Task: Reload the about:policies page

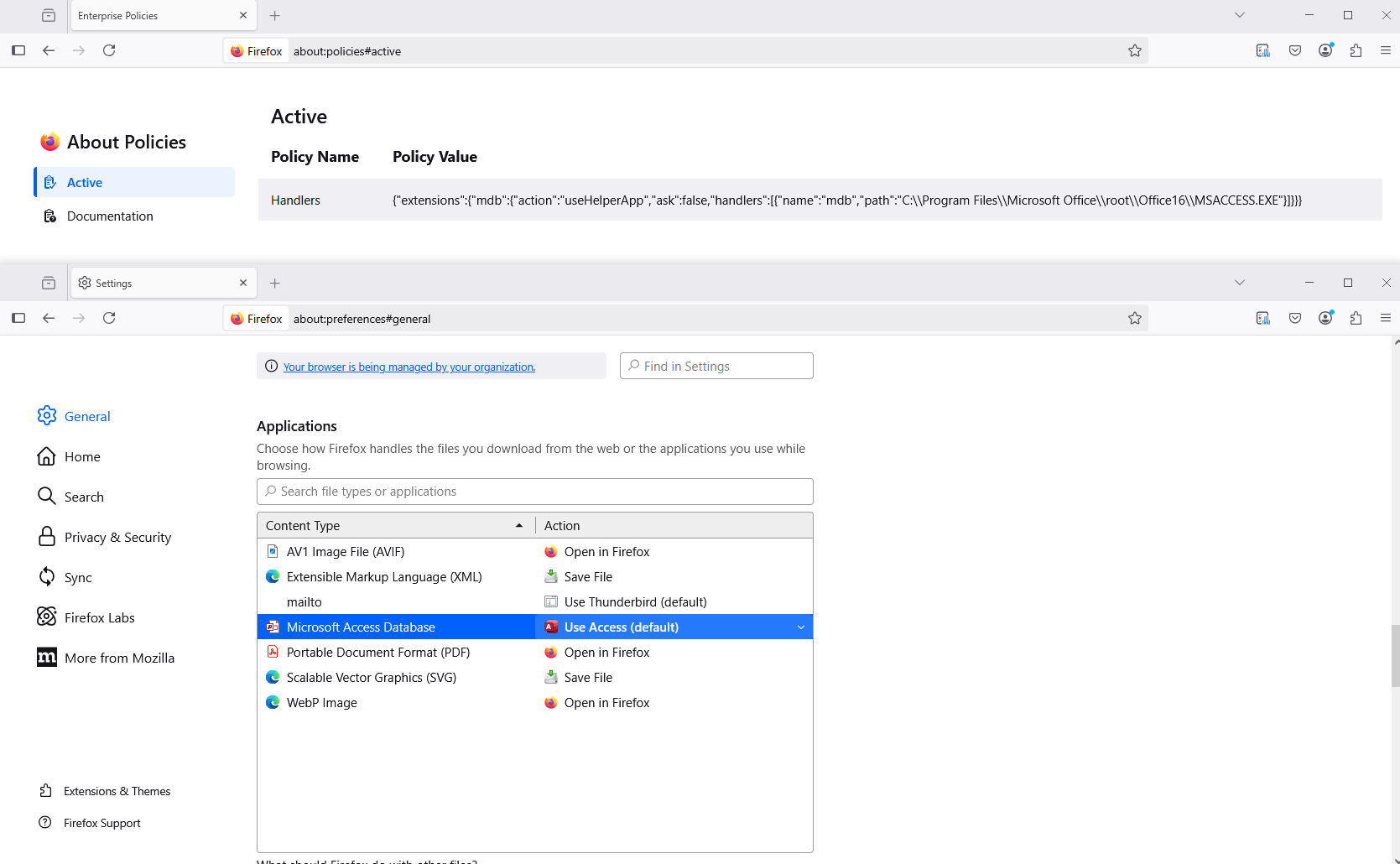Action: 109,50
